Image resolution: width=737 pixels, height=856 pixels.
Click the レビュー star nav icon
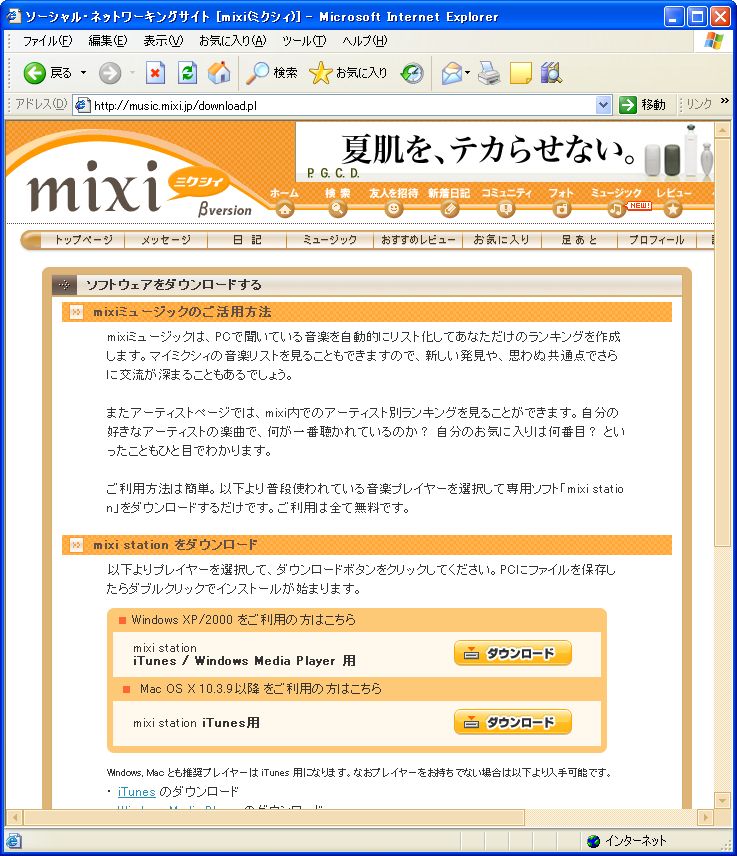point(673,208)
